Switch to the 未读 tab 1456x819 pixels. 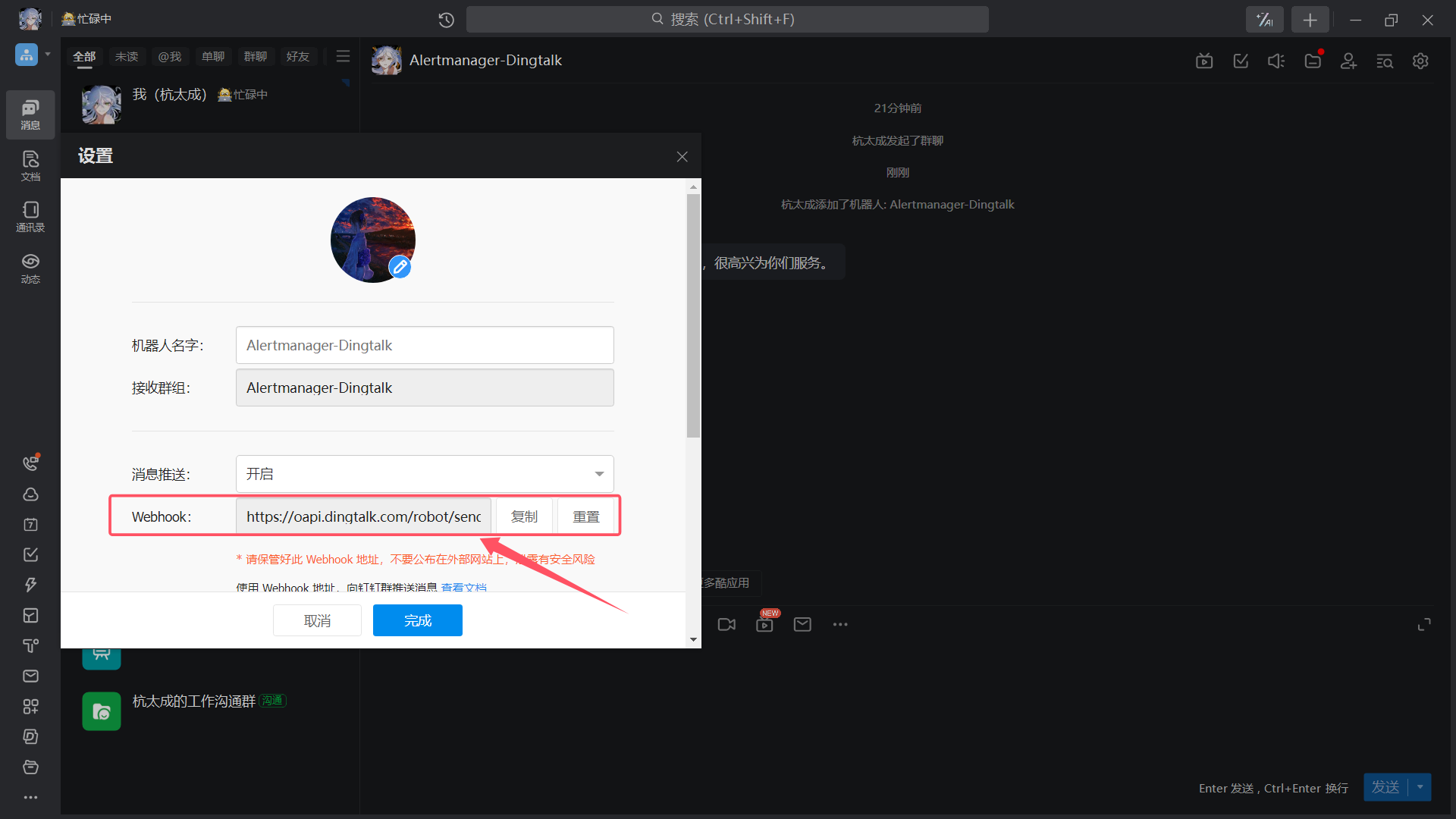(x=127, y=56)
